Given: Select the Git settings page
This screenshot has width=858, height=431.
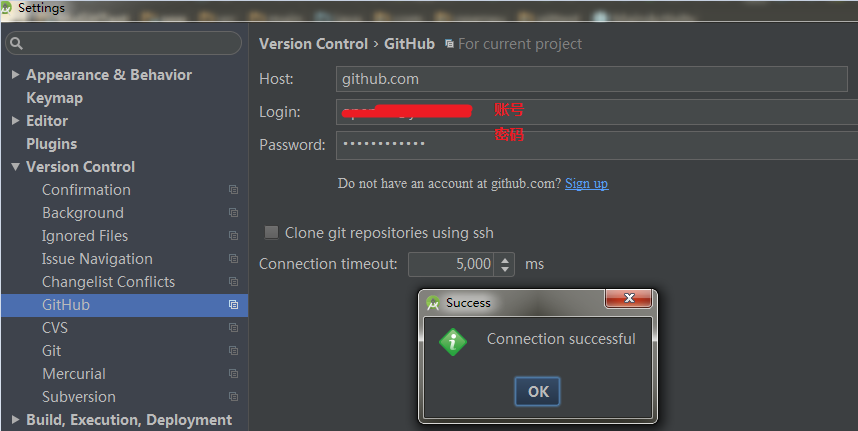Looking at the screenshot, I should coord(52,351).
